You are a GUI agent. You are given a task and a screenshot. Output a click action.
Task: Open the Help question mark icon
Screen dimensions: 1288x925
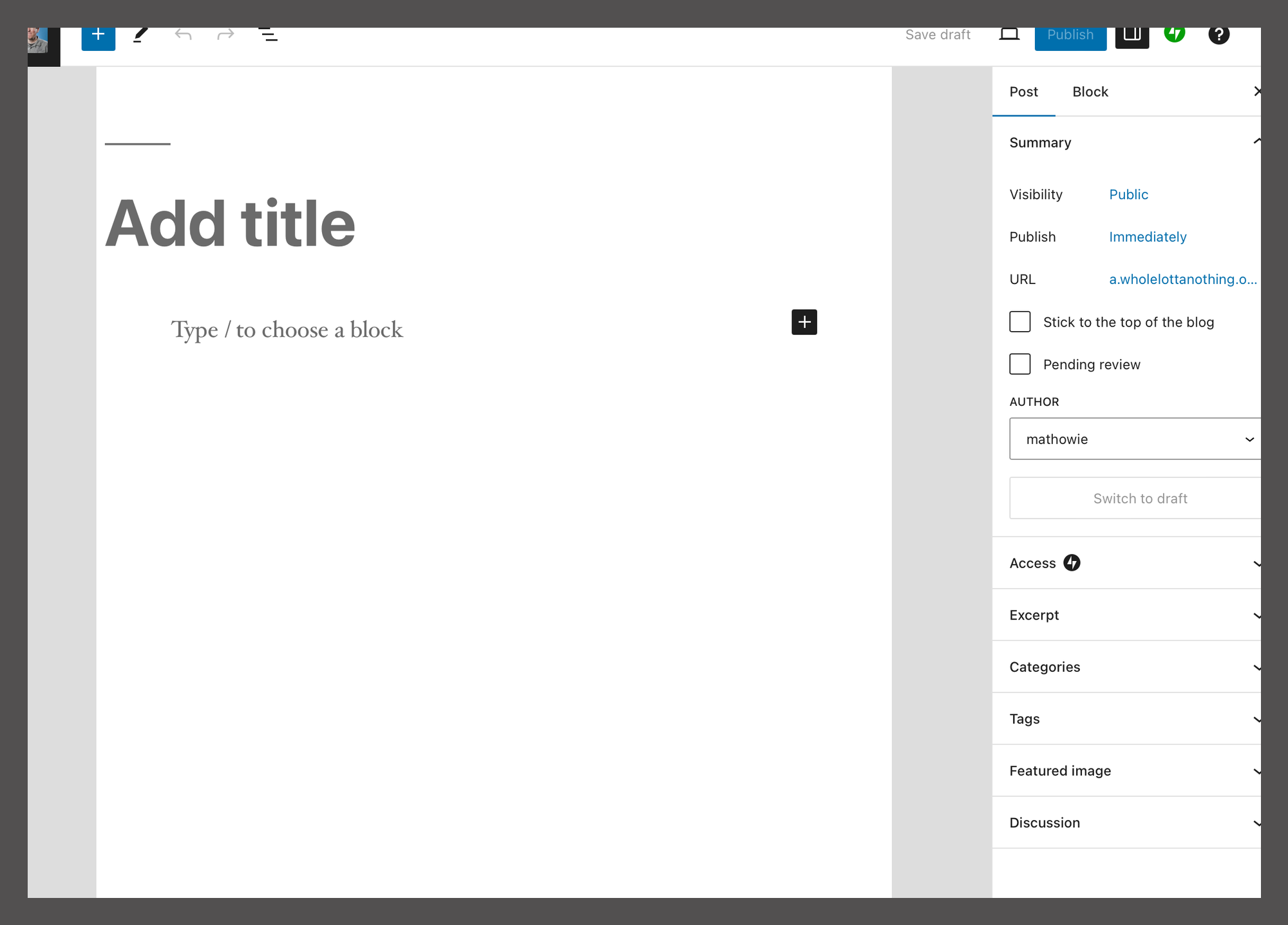pos(1218,35)
